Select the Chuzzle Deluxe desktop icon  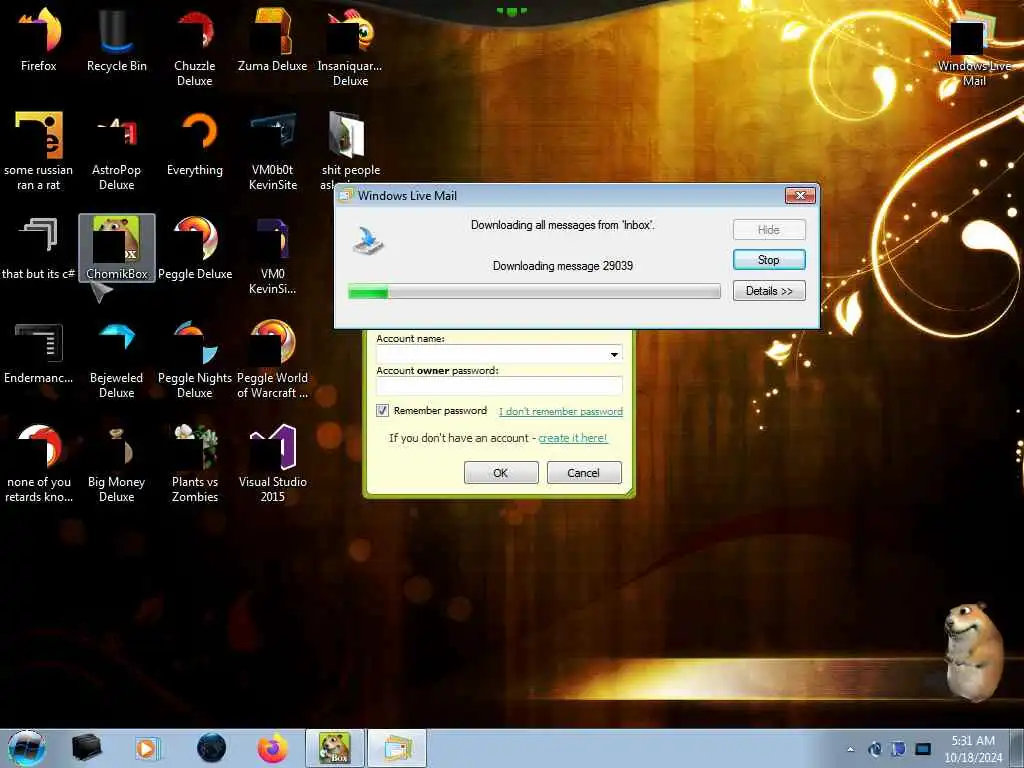coord(195,47)
